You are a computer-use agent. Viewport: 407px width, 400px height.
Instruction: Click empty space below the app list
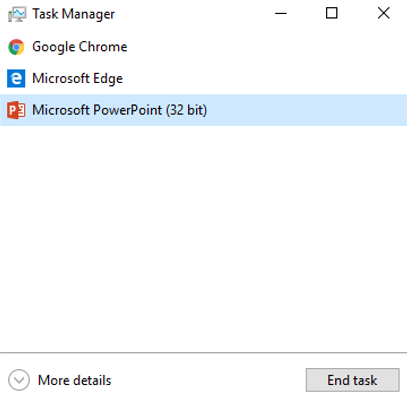coord(203,238)
